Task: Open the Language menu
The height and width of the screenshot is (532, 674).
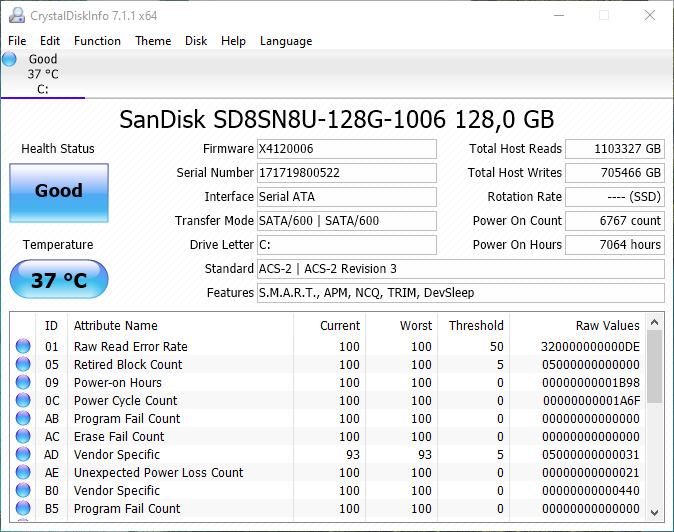Action: 286,41
